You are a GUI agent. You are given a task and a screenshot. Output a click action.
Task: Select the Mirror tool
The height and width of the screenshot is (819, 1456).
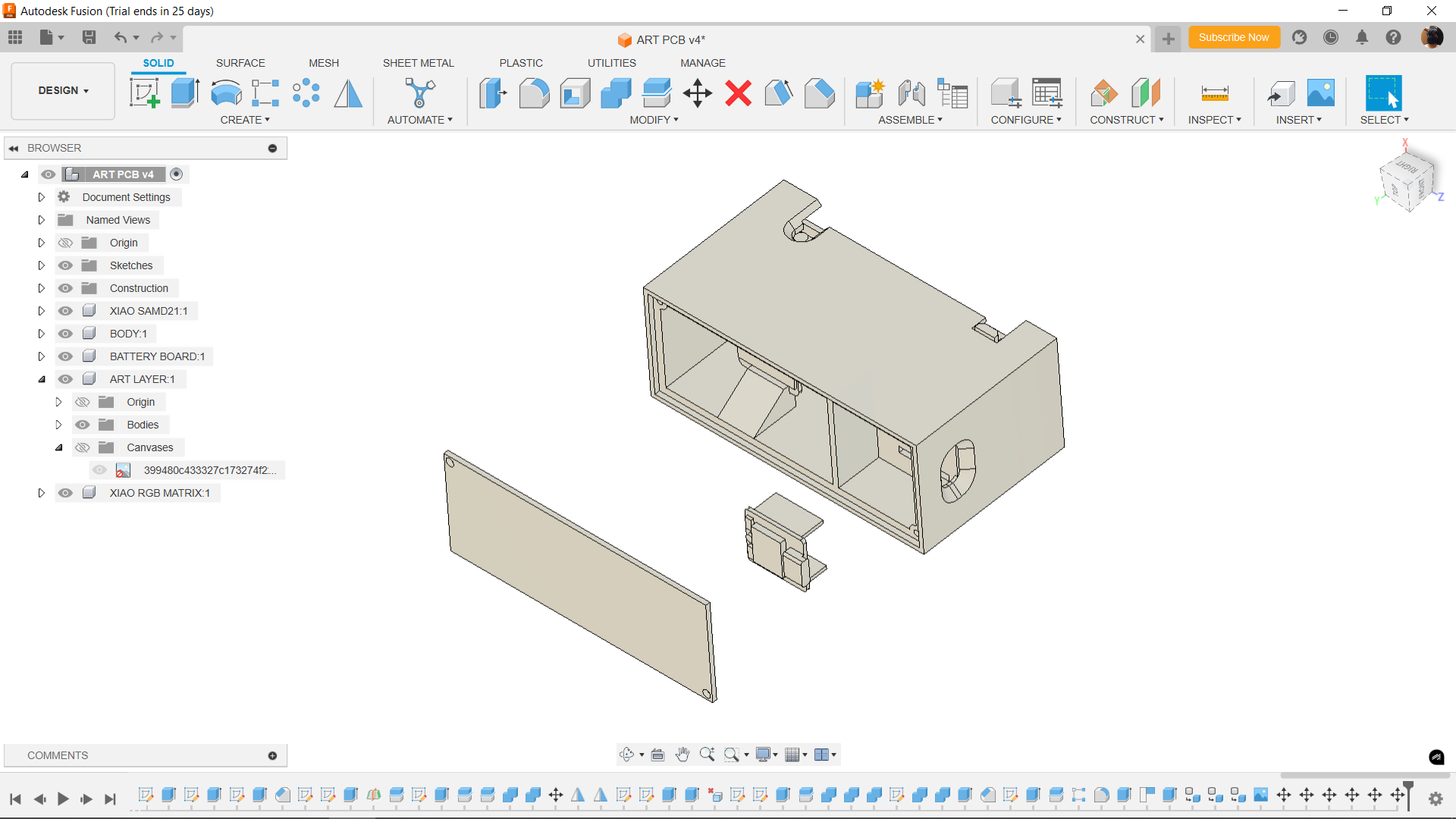pyautogui.click(x=348, y=93)
